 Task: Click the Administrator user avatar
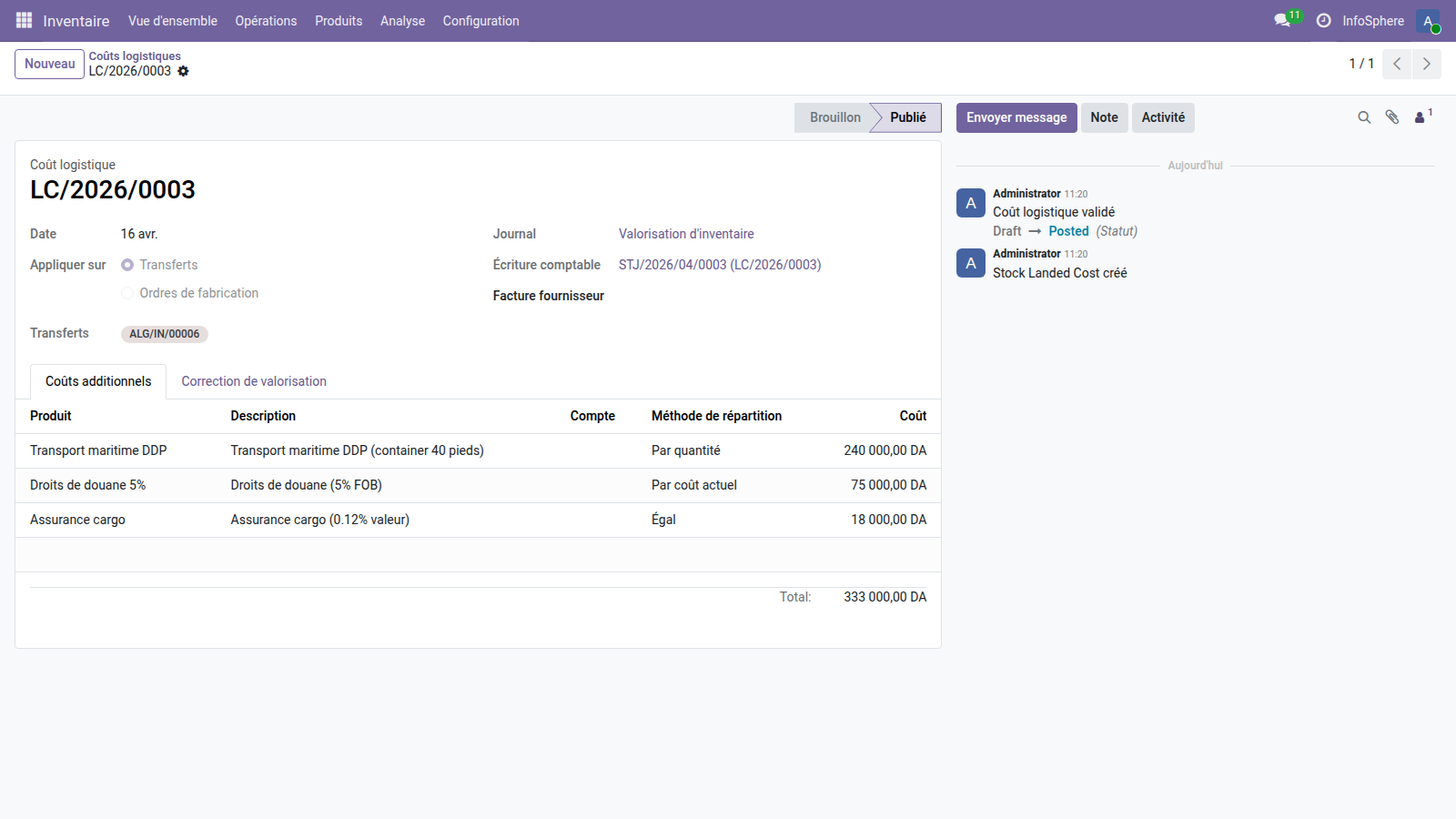(1428, 21)
